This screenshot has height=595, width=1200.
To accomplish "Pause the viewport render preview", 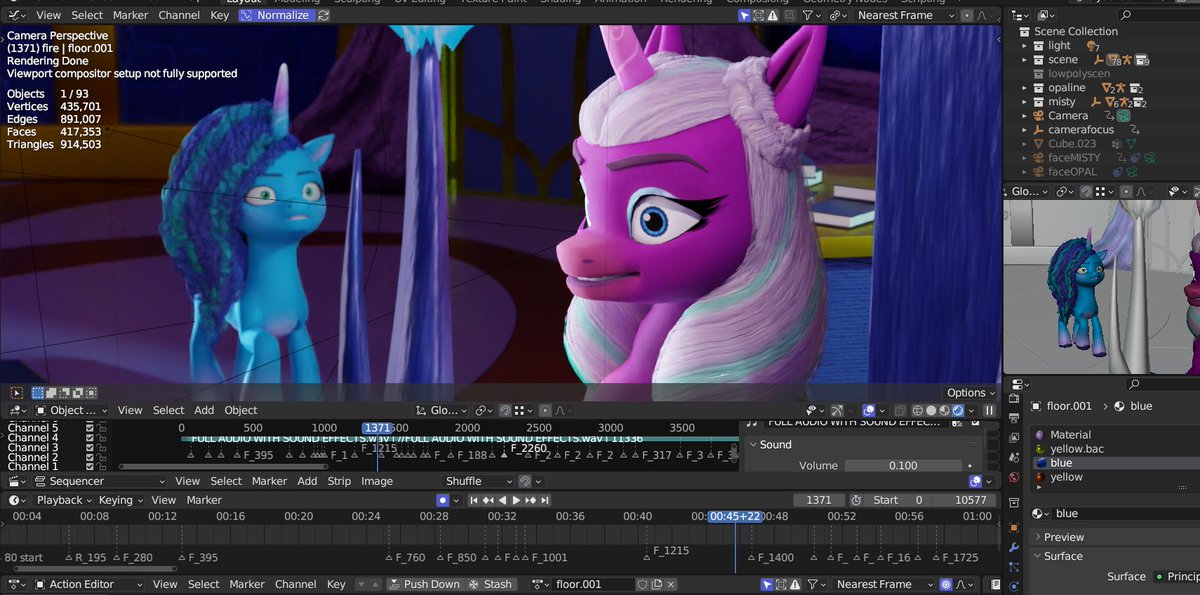I will (990, 410).
